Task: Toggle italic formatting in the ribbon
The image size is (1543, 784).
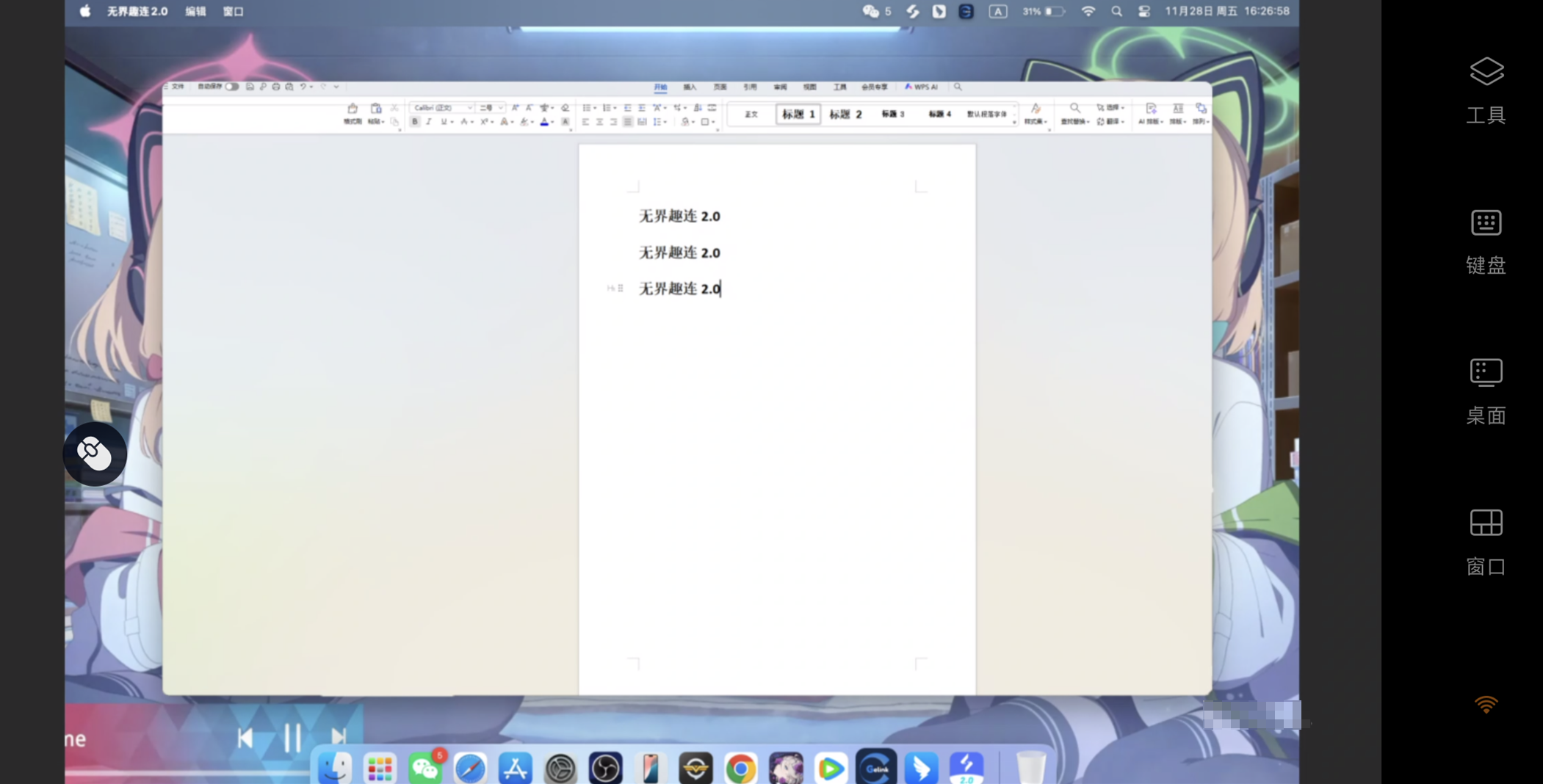Action: tap(429, 122)
